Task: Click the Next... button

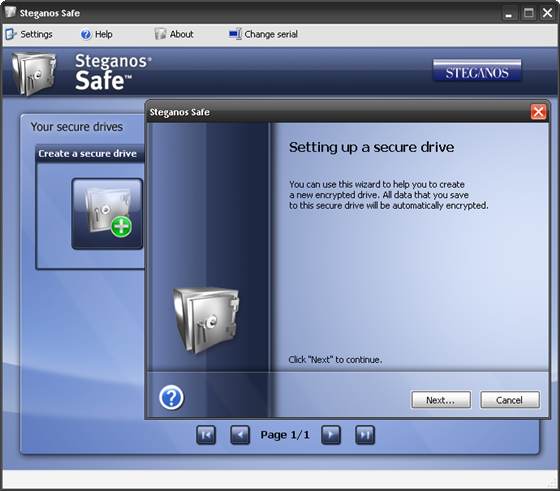Action: click(441, 400)
